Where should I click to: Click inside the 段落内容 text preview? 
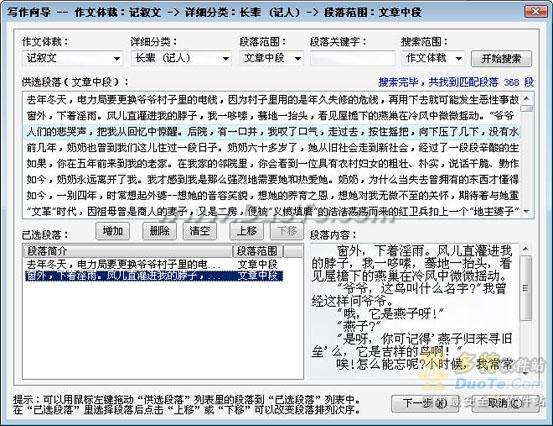(x=414, y=311)
